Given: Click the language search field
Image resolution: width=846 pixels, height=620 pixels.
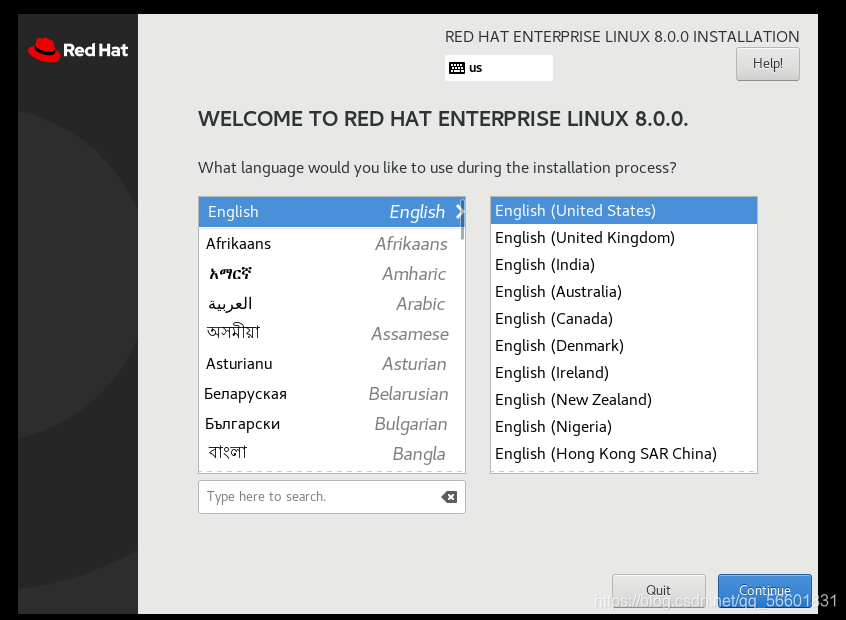Looking at the screenshot, I should point(331,497).
